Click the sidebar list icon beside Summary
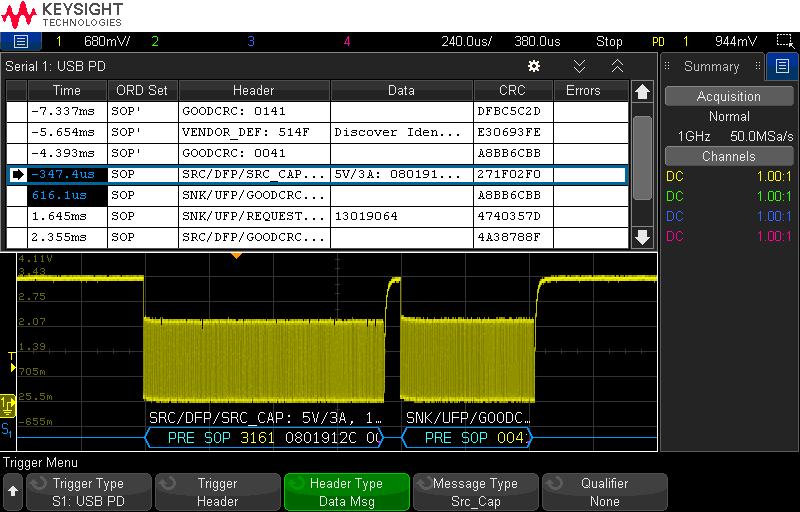This screenshot has width=800, height=512. coord(781,67)
